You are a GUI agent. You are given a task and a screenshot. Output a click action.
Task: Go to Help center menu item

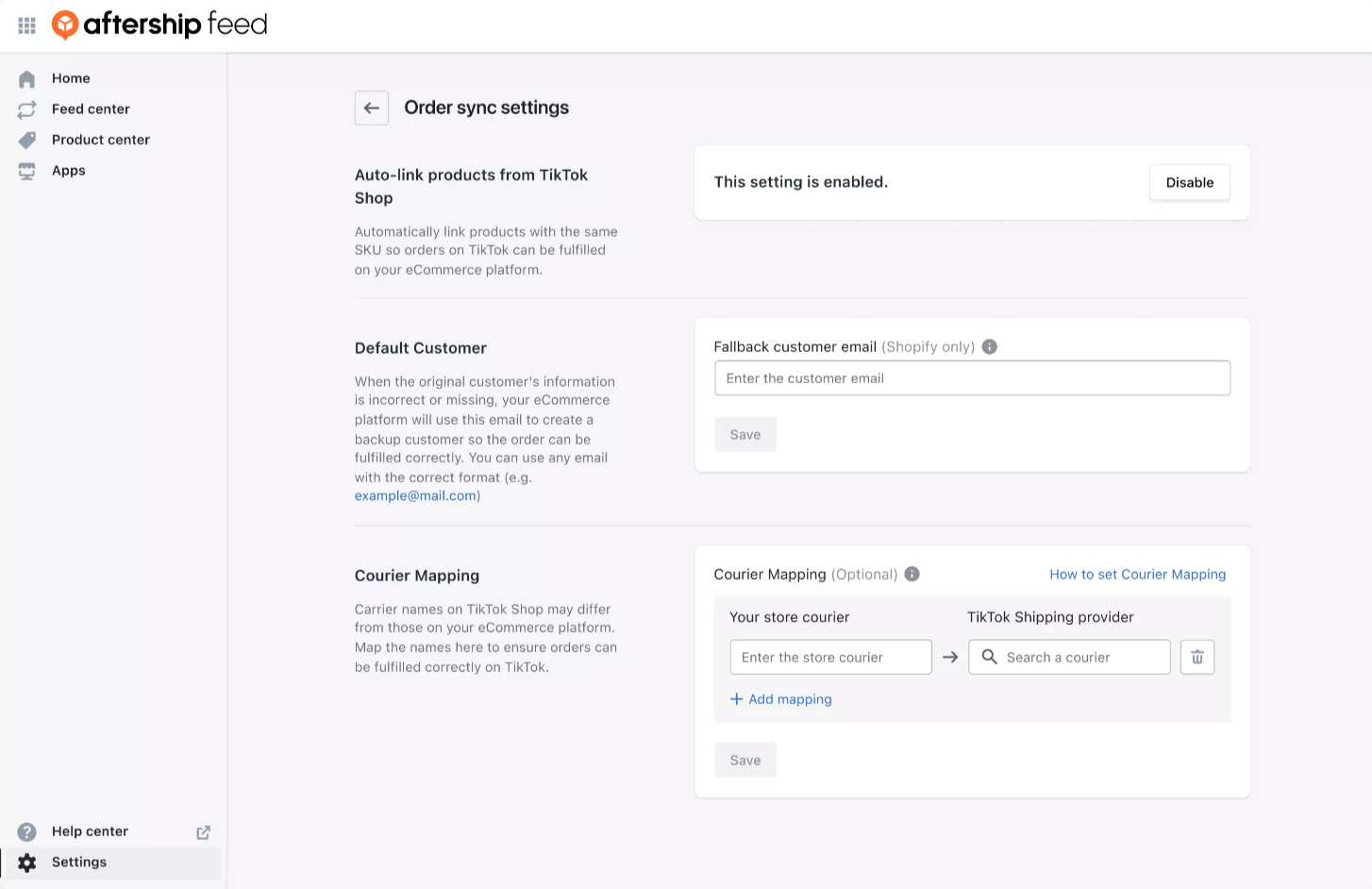[90, 831]
